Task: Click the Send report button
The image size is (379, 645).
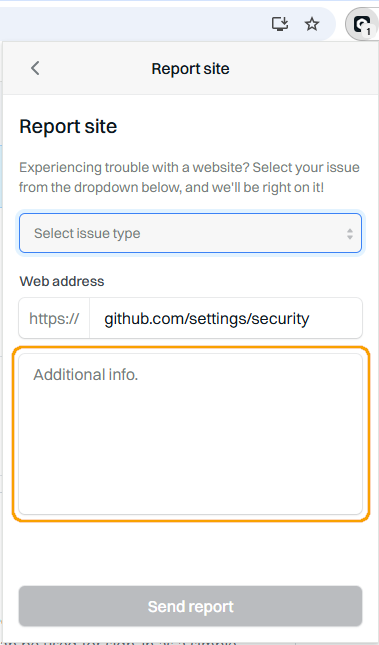Action: pos(191,606)
